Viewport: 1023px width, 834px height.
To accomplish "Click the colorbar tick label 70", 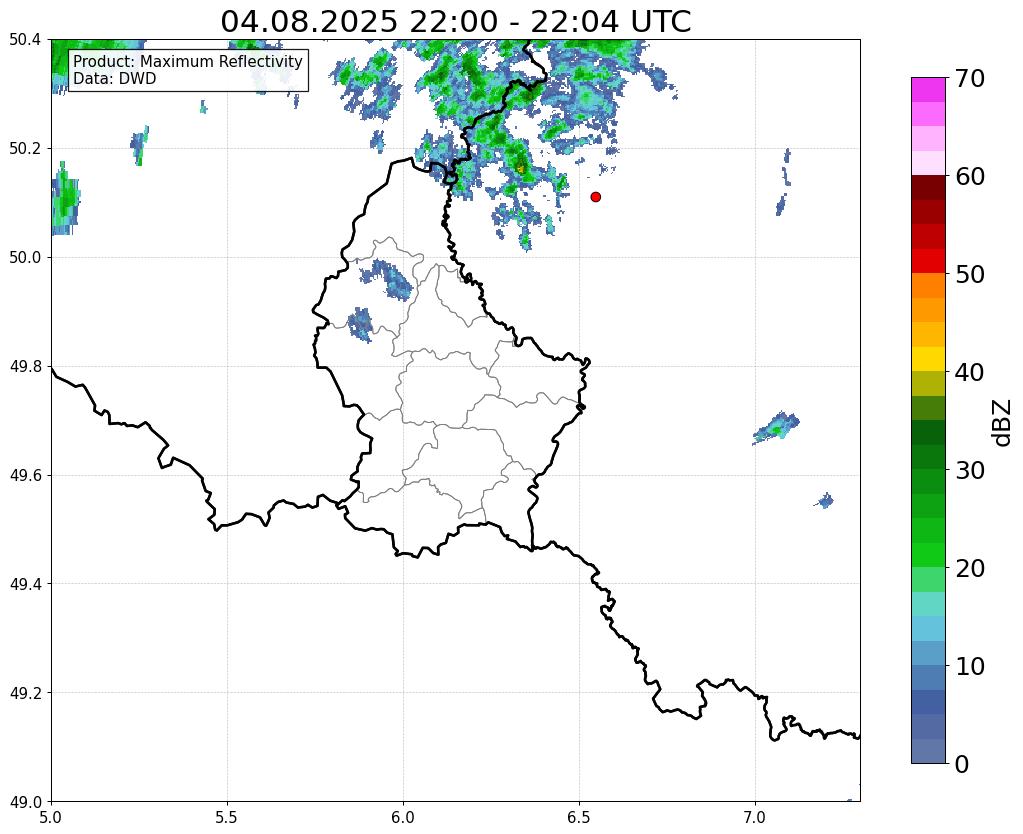I will tap(970, 78).
